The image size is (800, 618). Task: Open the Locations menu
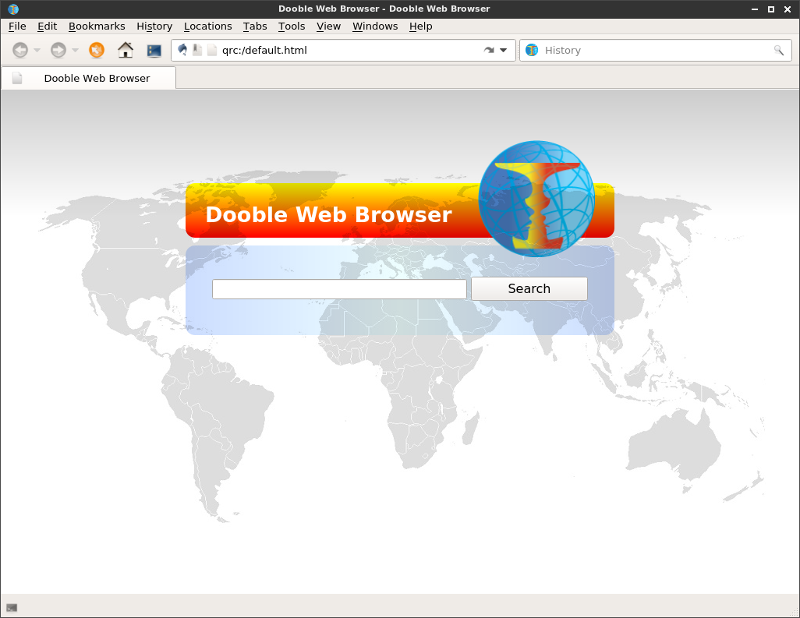(207, 26)
